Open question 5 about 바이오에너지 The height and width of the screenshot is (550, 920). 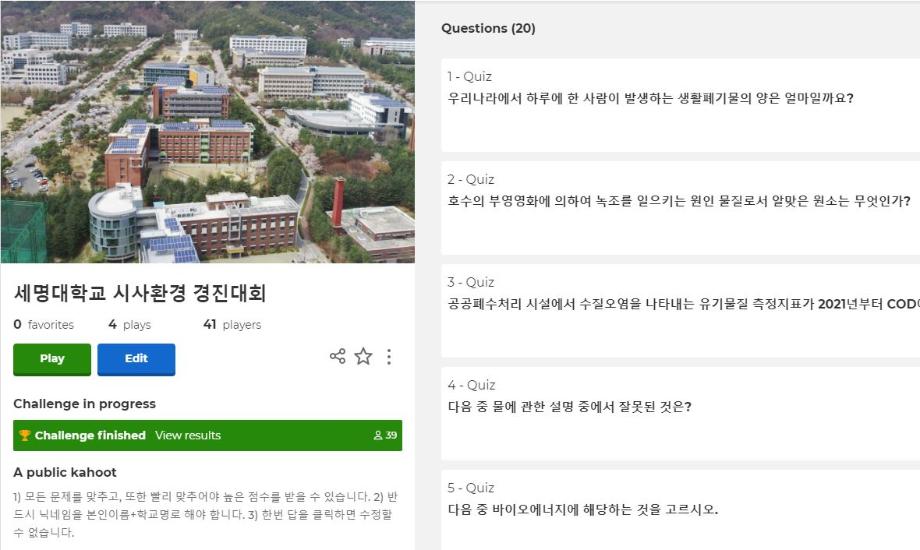click(x=681, y=509)
